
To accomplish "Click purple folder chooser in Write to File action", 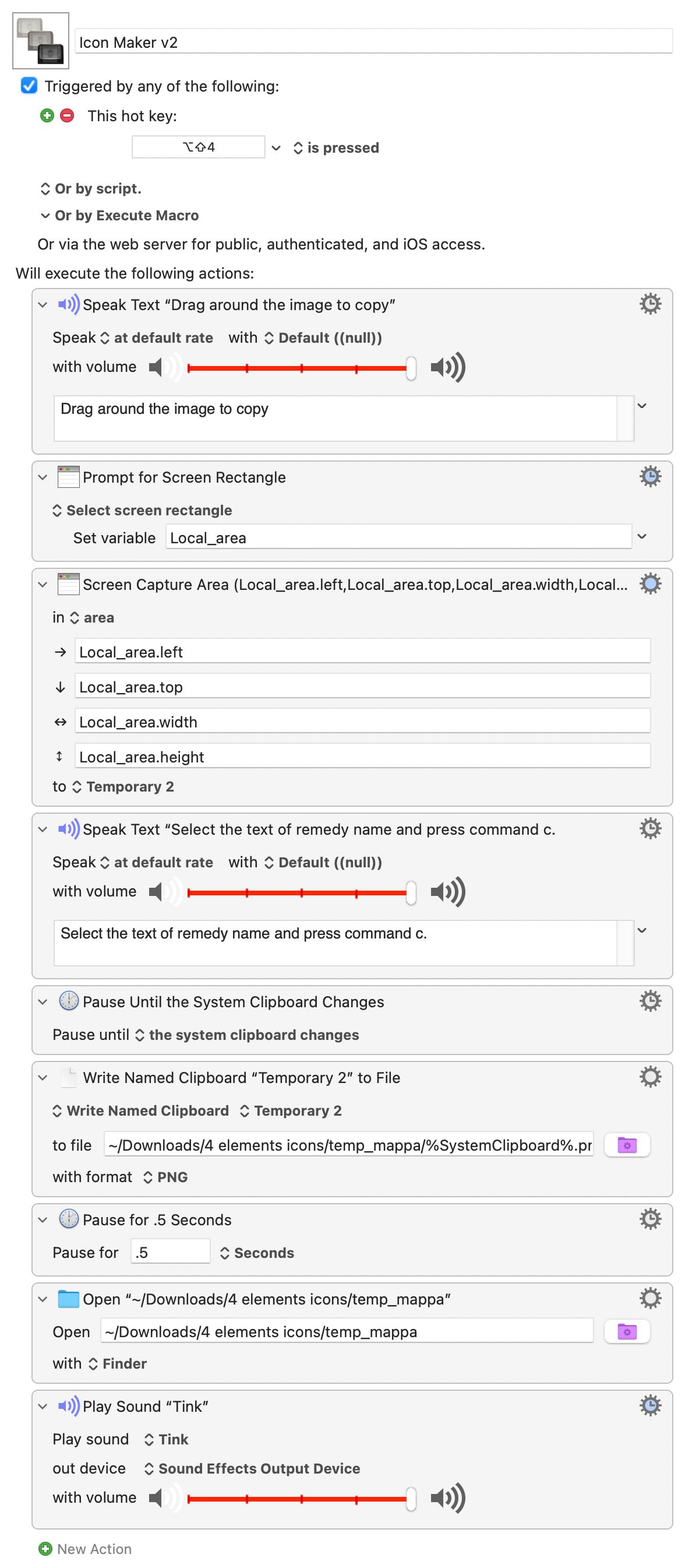I will coord(627,1145).
